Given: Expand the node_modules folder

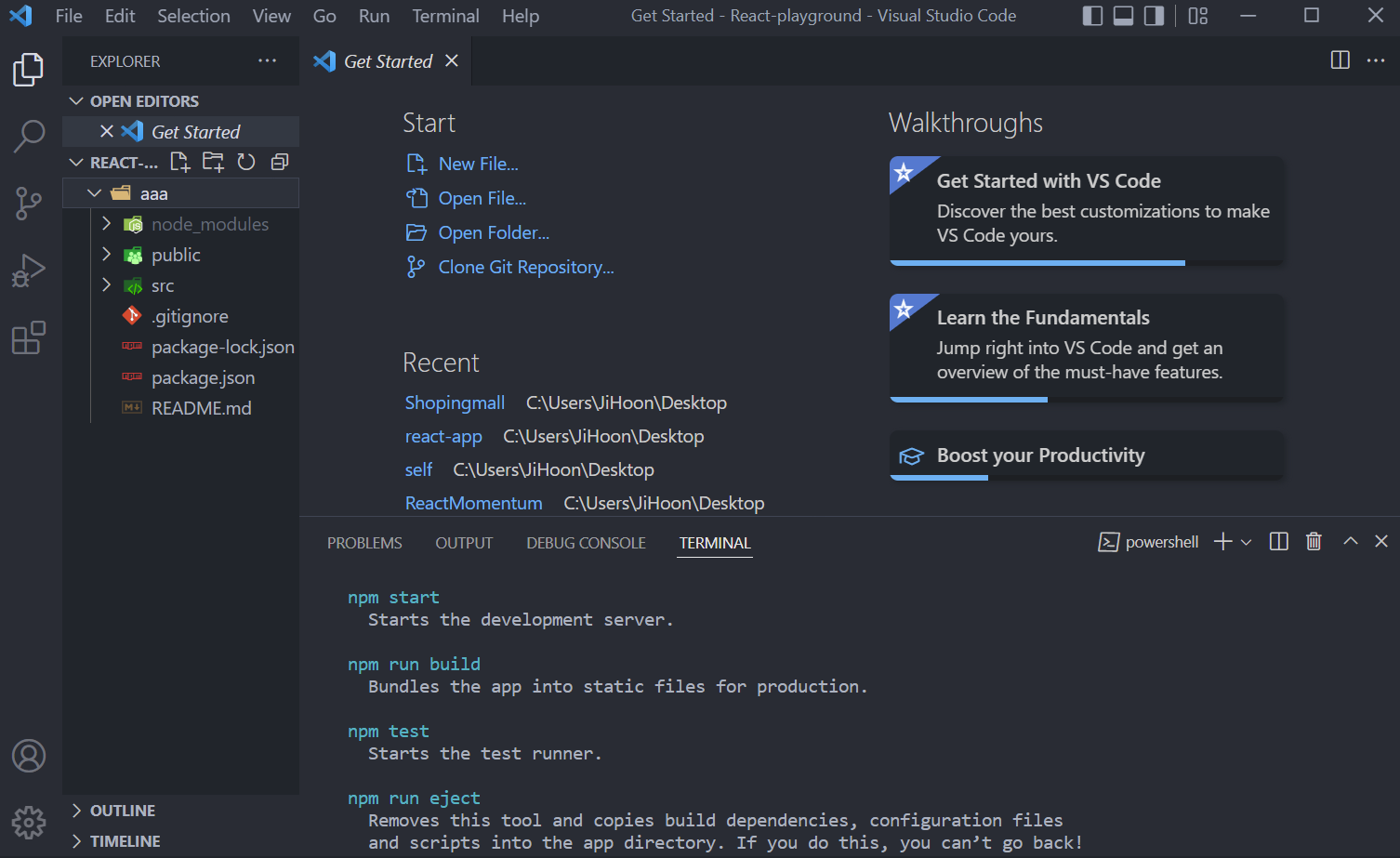Looking at the screenshot, I should pyautogui.click(x=106, y=224).
